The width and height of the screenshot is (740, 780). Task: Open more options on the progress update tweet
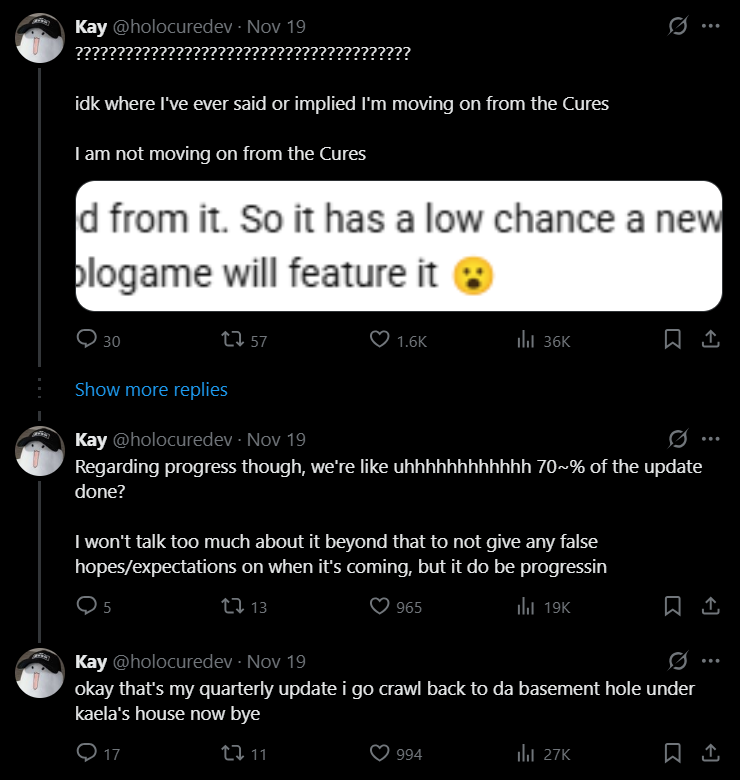[x=711, y=439]
